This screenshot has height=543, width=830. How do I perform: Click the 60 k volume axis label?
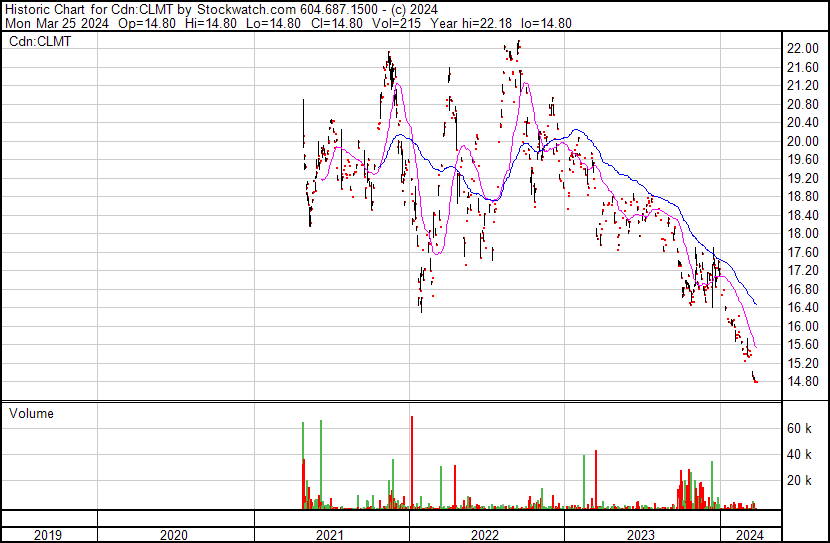click(799, 428)
